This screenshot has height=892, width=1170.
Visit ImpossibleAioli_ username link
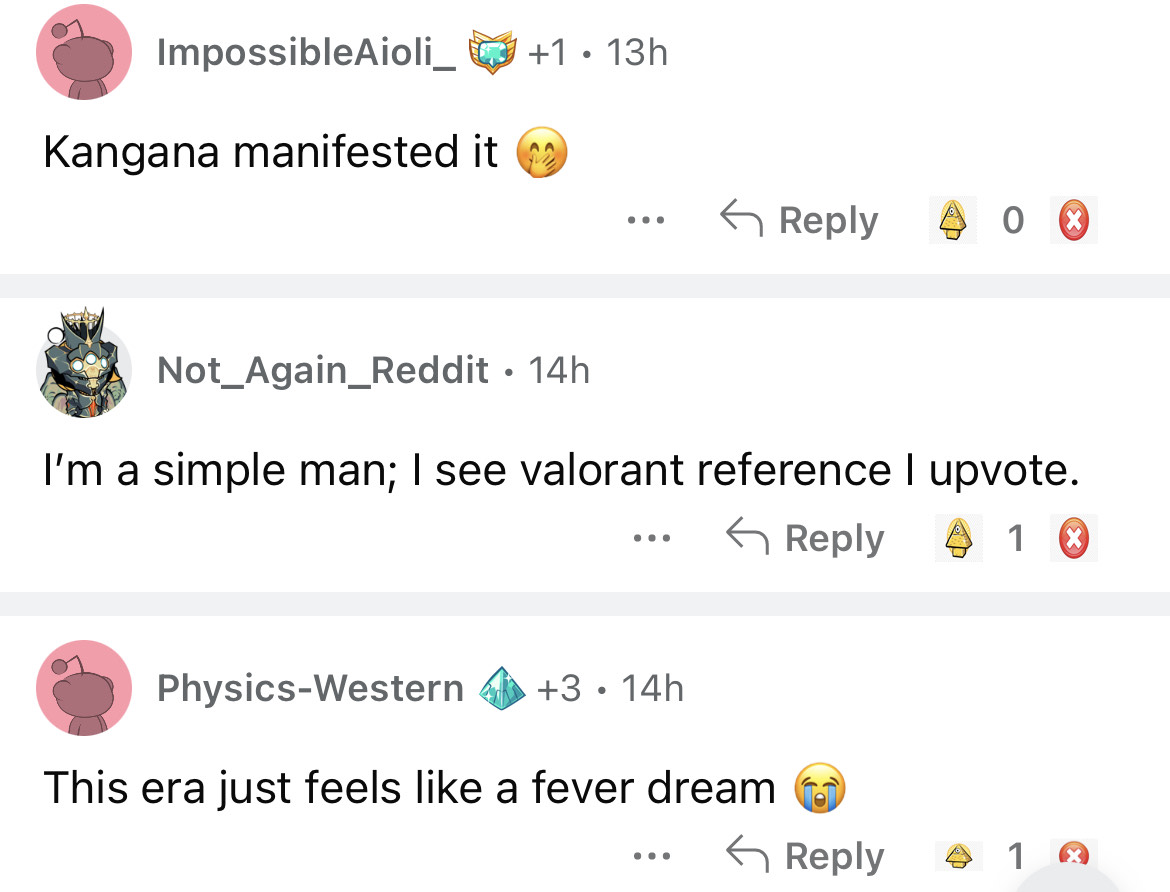click(x=307, y=52)
